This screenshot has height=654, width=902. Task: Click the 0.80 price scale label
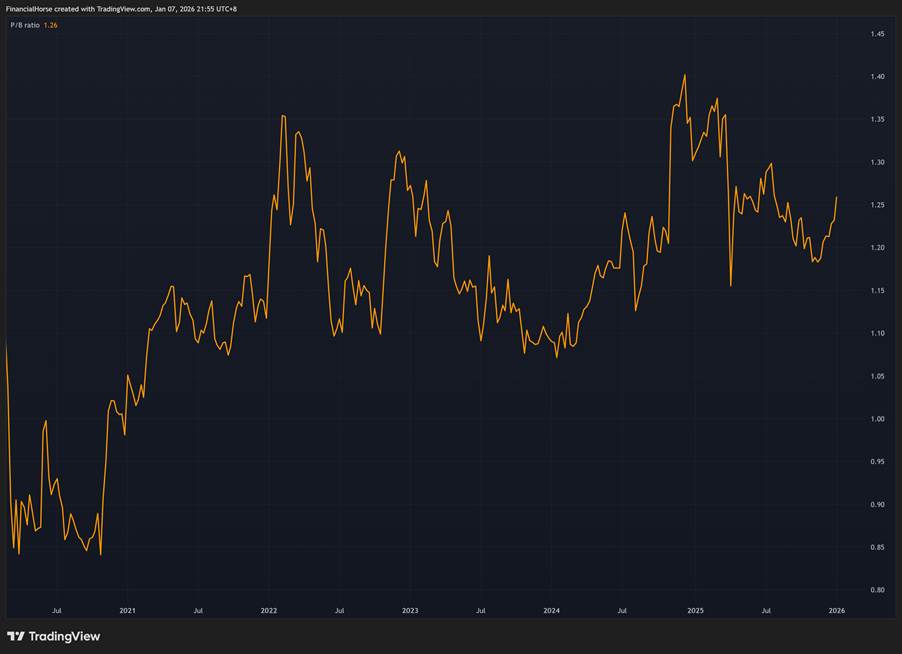coord(877,590)
